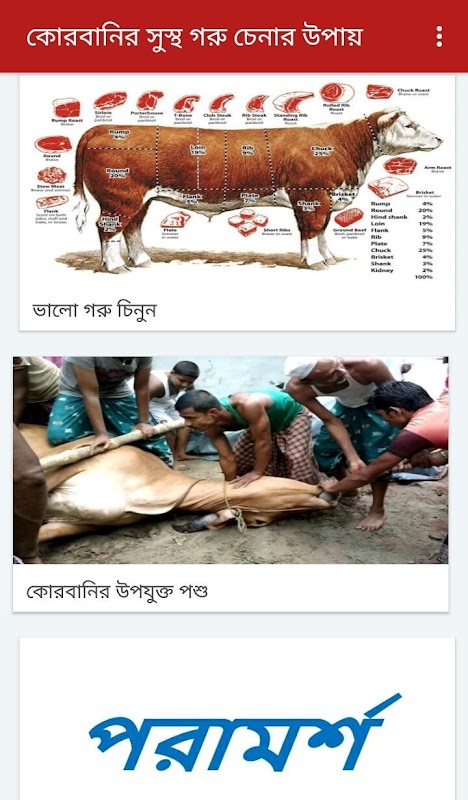Click the cuts percentage list in diagram
Image resolution: width=468 pixels, height=800 pixels.
[402, 240]
